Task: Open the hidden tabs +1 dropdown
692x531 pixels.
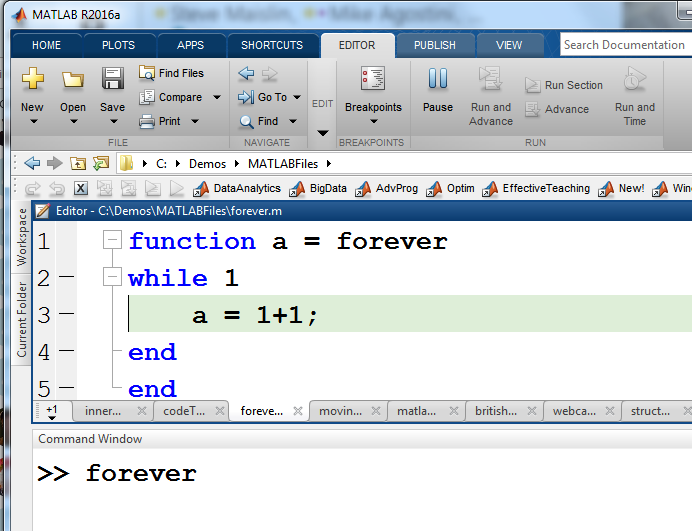Action: point(52,411)
